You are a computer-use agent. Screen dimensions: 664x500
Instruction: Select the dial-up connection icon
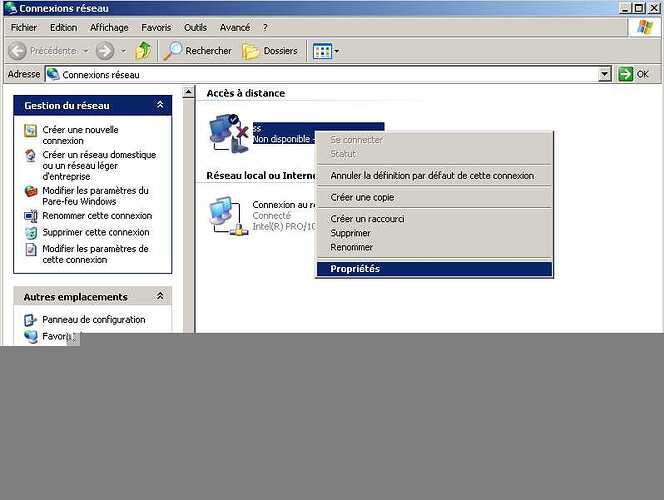tap(228, 133)
